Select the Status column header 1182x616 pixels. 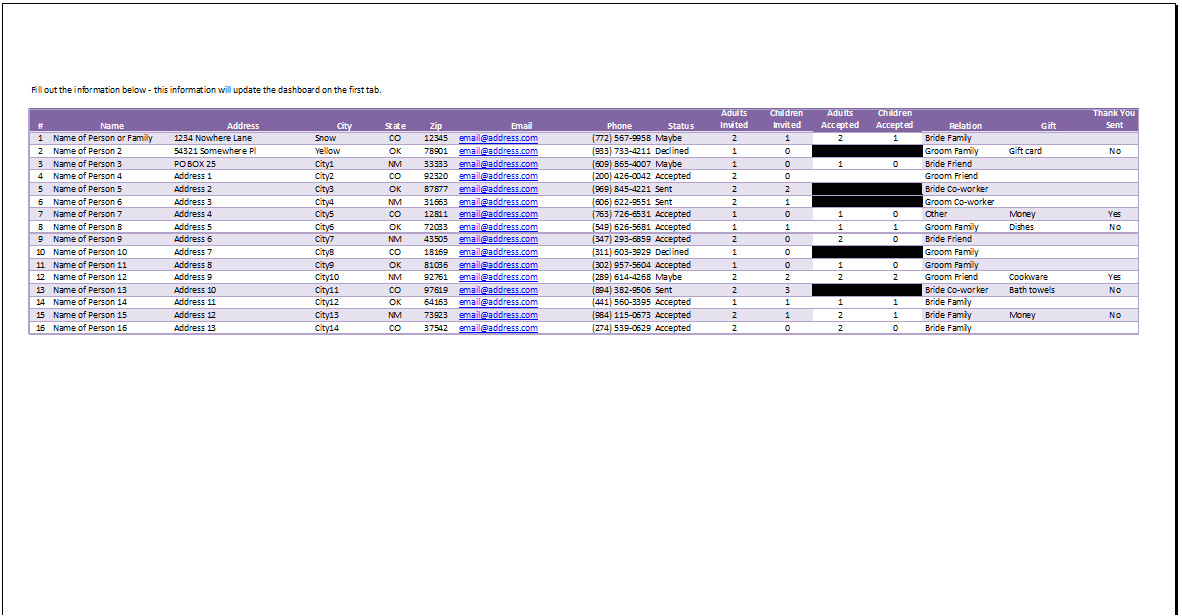[x=680, y=126]
